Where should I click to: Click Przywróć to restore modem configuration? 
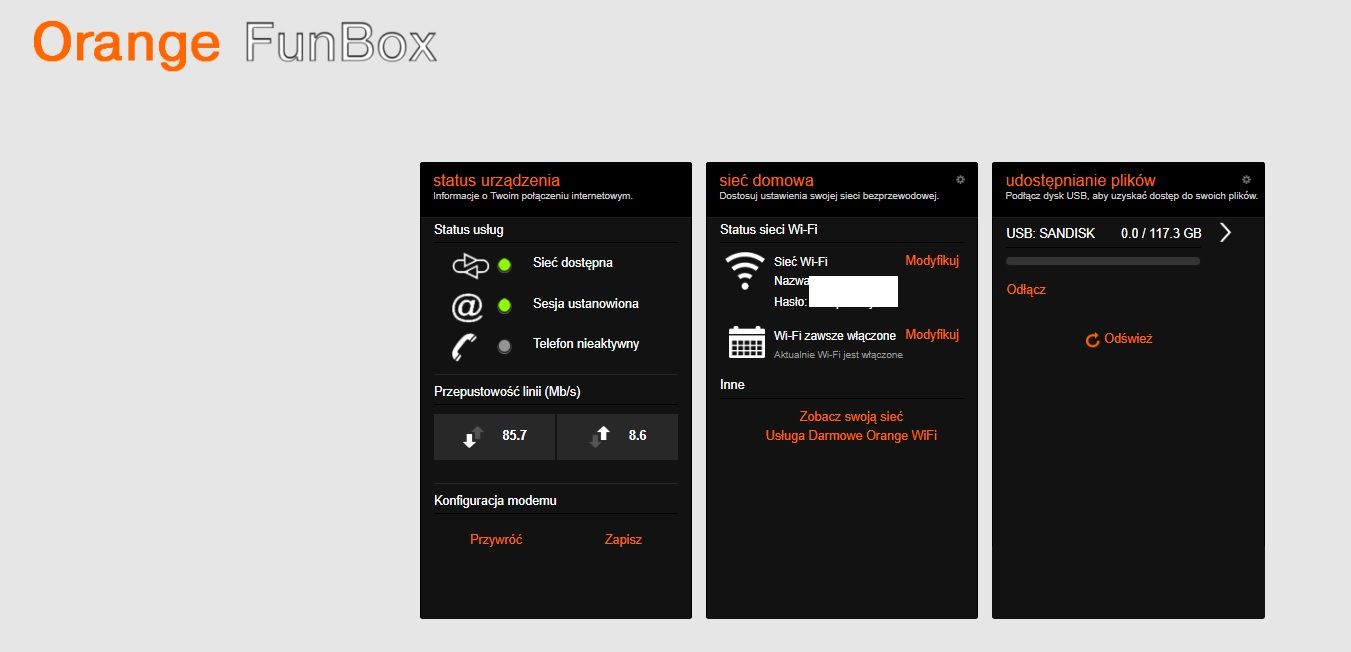point(496,540)
